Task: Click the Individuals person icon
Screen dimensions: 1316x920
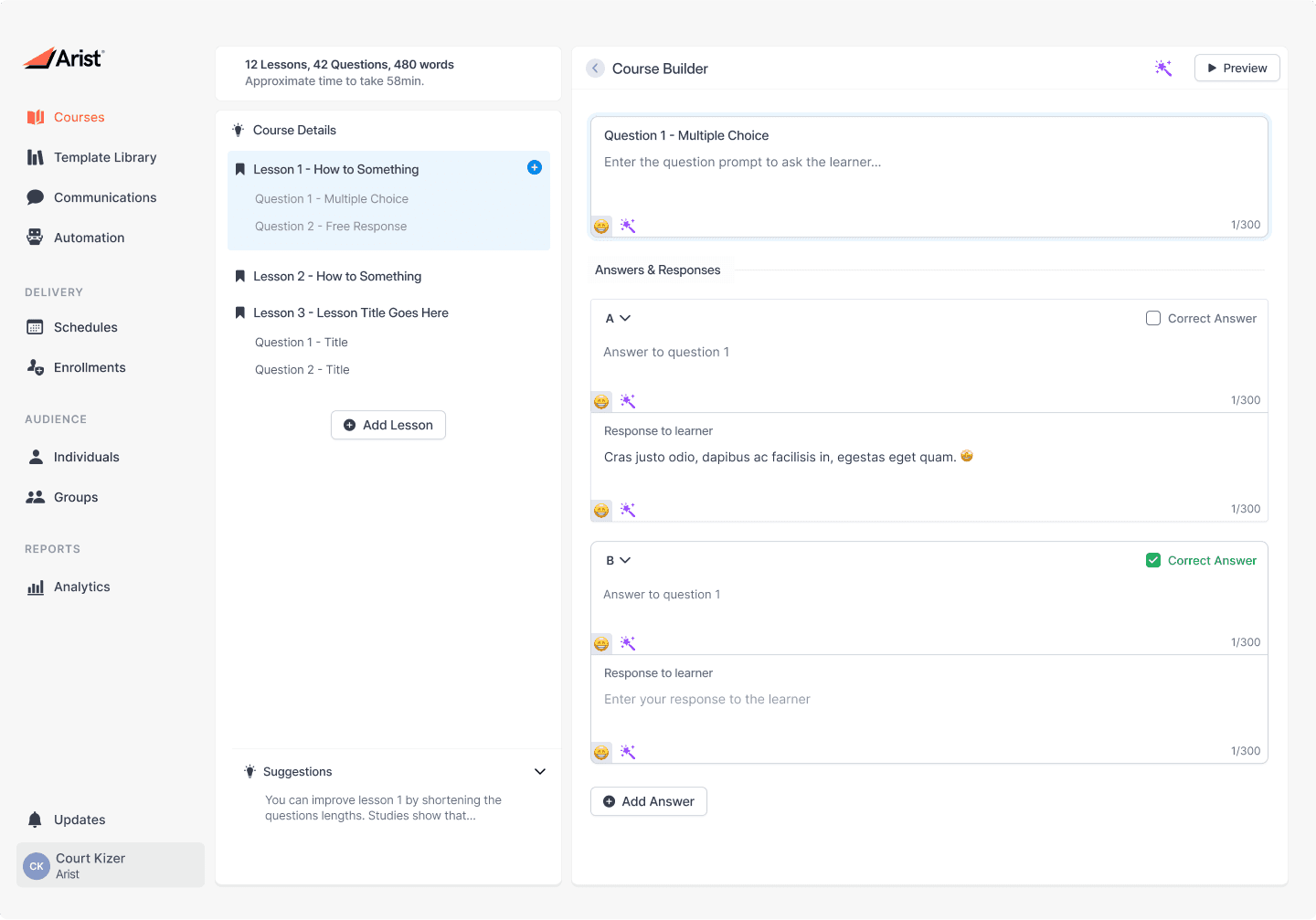Action: [36, 457]
